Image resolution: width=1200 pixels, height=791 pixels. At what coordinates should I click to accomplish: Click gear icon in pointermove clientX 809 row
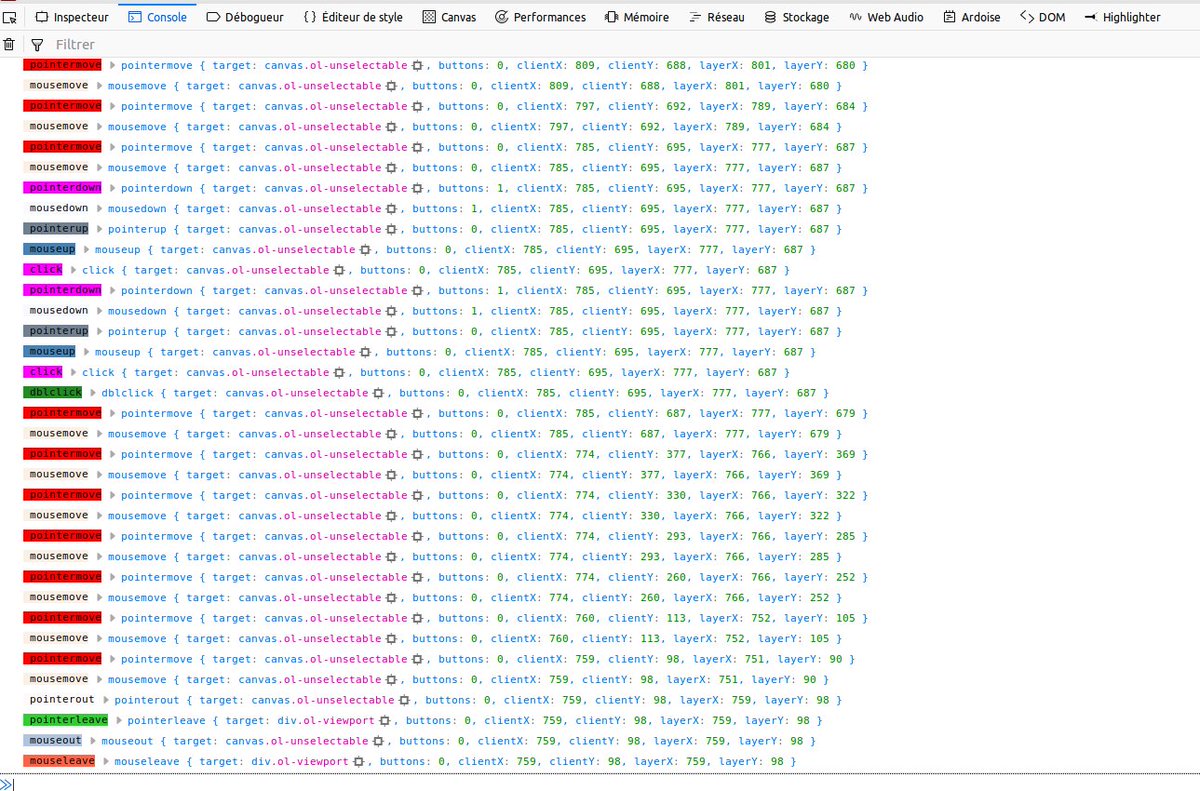click(417, 66)
